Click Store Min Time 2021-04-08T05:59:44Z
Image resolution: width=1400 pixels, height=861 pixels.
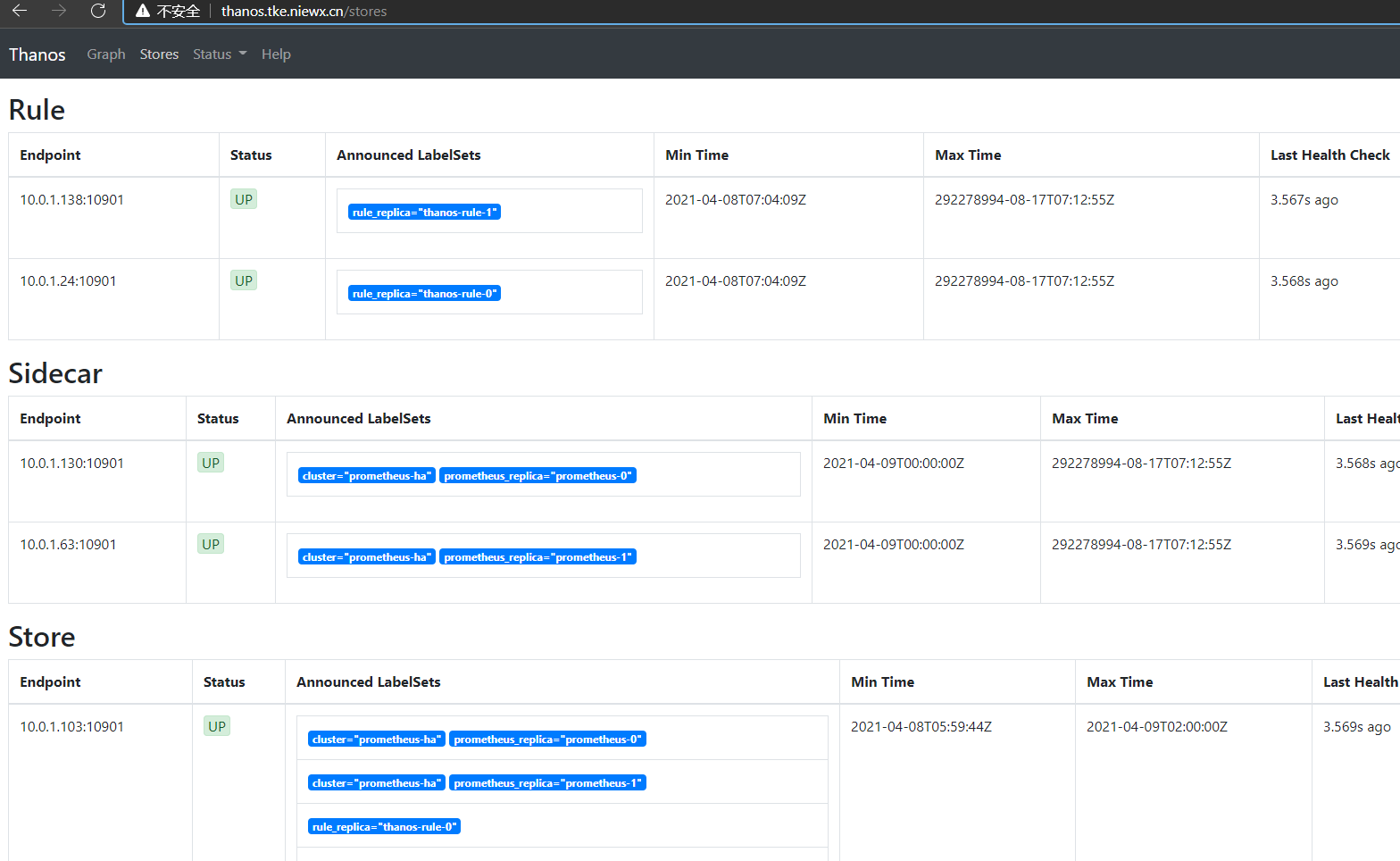(x=921, y=727)
